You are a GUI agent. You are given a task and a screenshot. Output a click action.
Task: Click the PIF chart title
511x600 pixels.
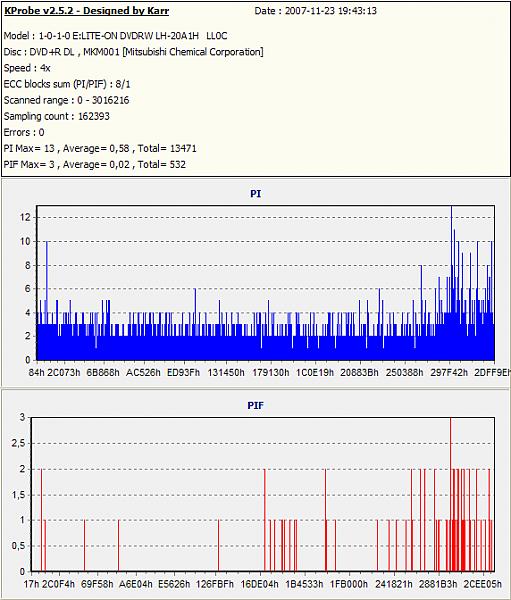255,405
